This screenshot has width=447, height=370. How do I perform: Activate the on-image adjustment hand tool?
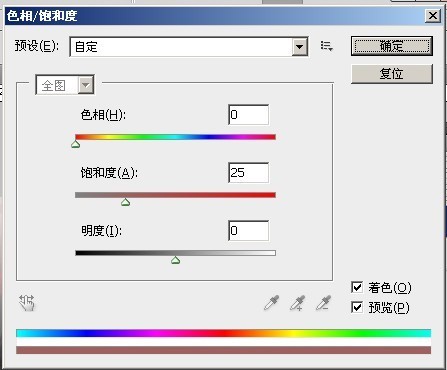click(26, 303)
